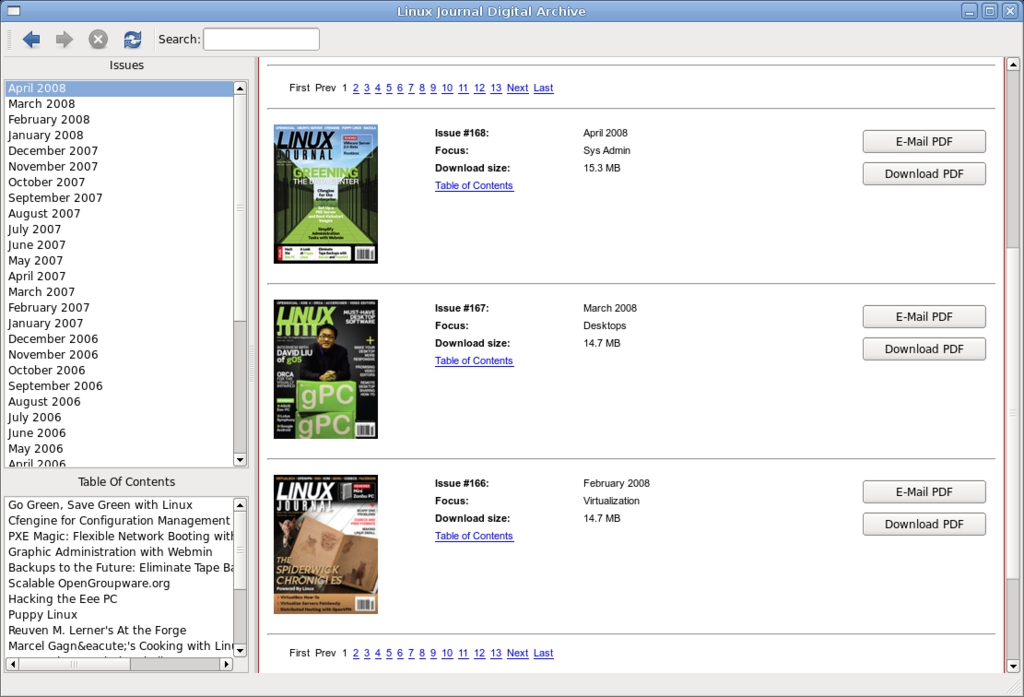Select March 2008 in the Issues list
Viewport: 1024px width, 697px height.
[42, 104]
